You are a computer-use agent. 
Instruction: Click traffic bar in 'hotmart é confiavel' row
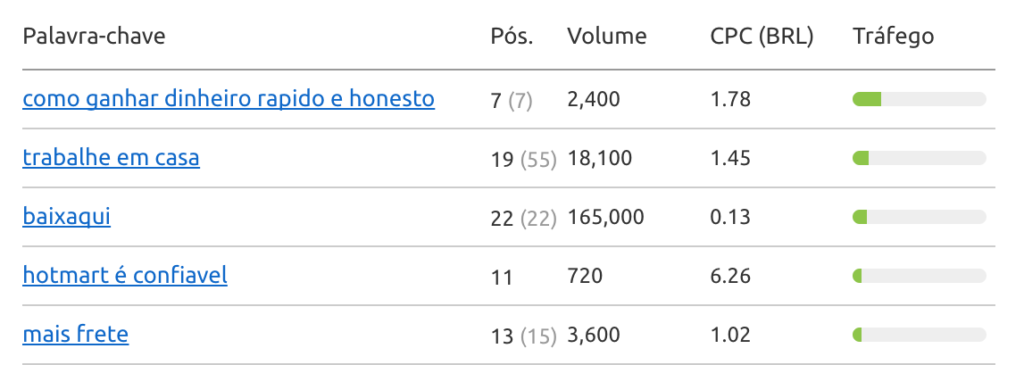(920, 276)
